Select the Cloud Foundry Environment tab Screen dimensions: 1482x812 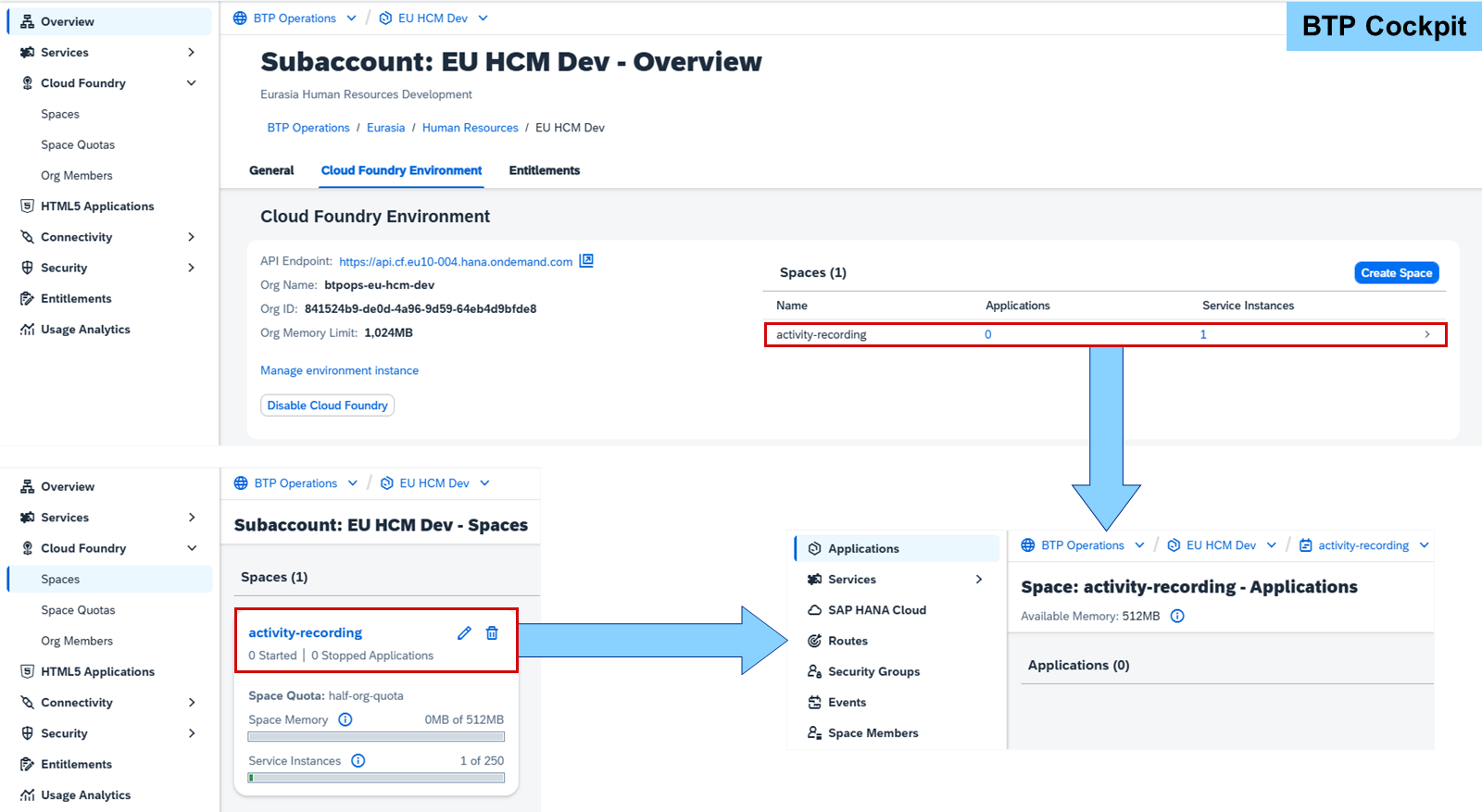(401, 170)
